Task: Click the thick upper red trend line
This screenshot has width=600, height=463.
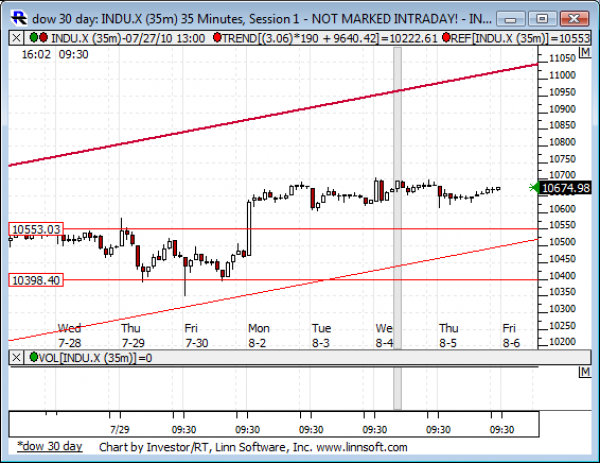Action: [273, 115]
